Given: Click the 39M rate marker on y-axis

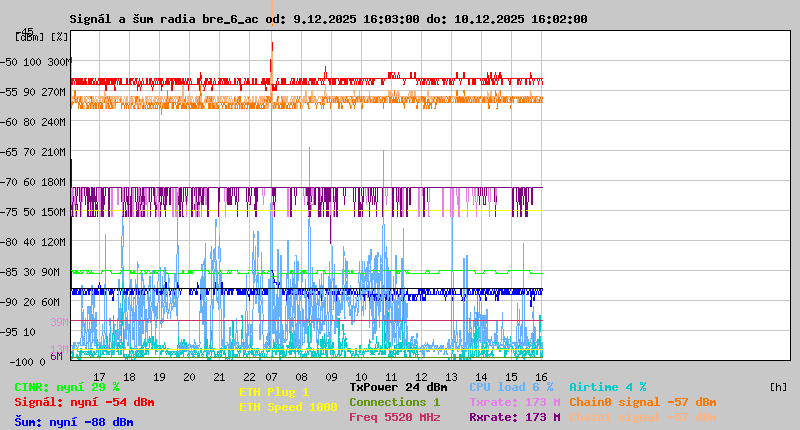Looking at the screenshot, I should [58, 322].
